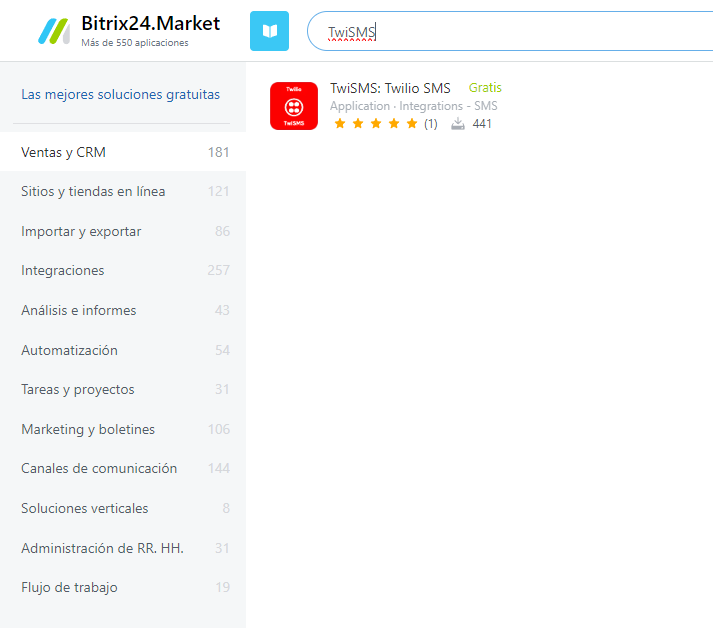Open TwiSMS: Twilio SMS app title

point(390,88)
